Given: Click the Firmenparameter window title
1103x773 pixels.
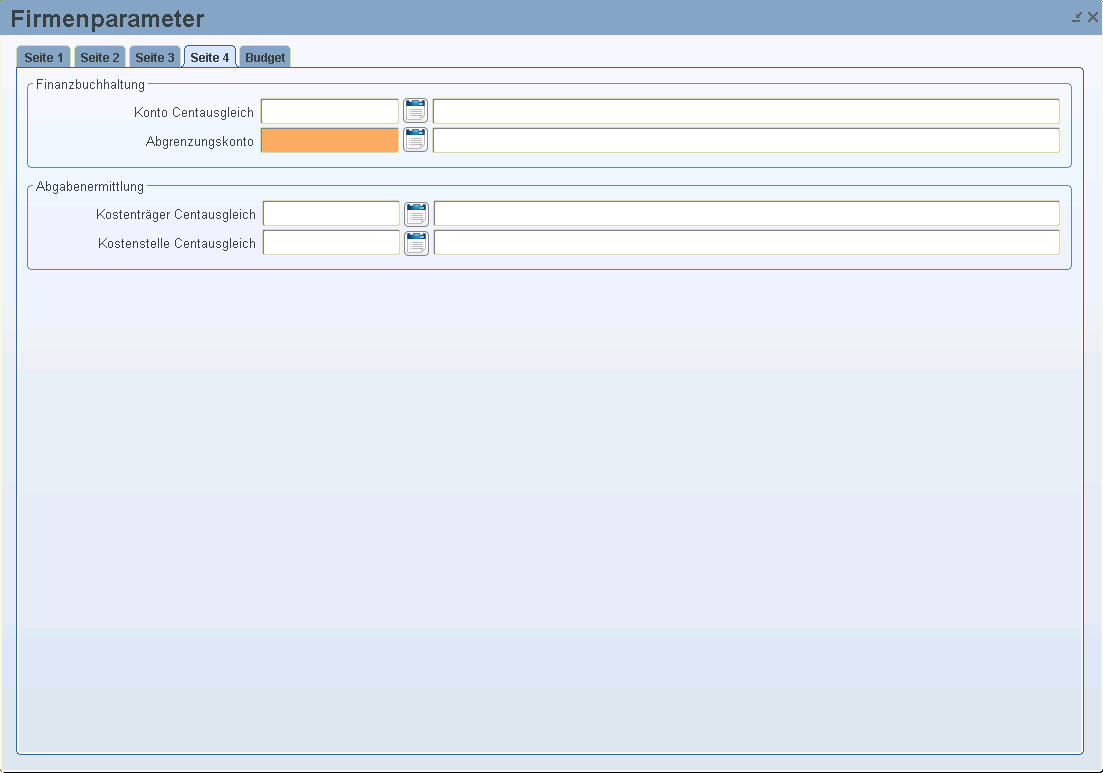Looking at the screenshot, I should point(108,19).
